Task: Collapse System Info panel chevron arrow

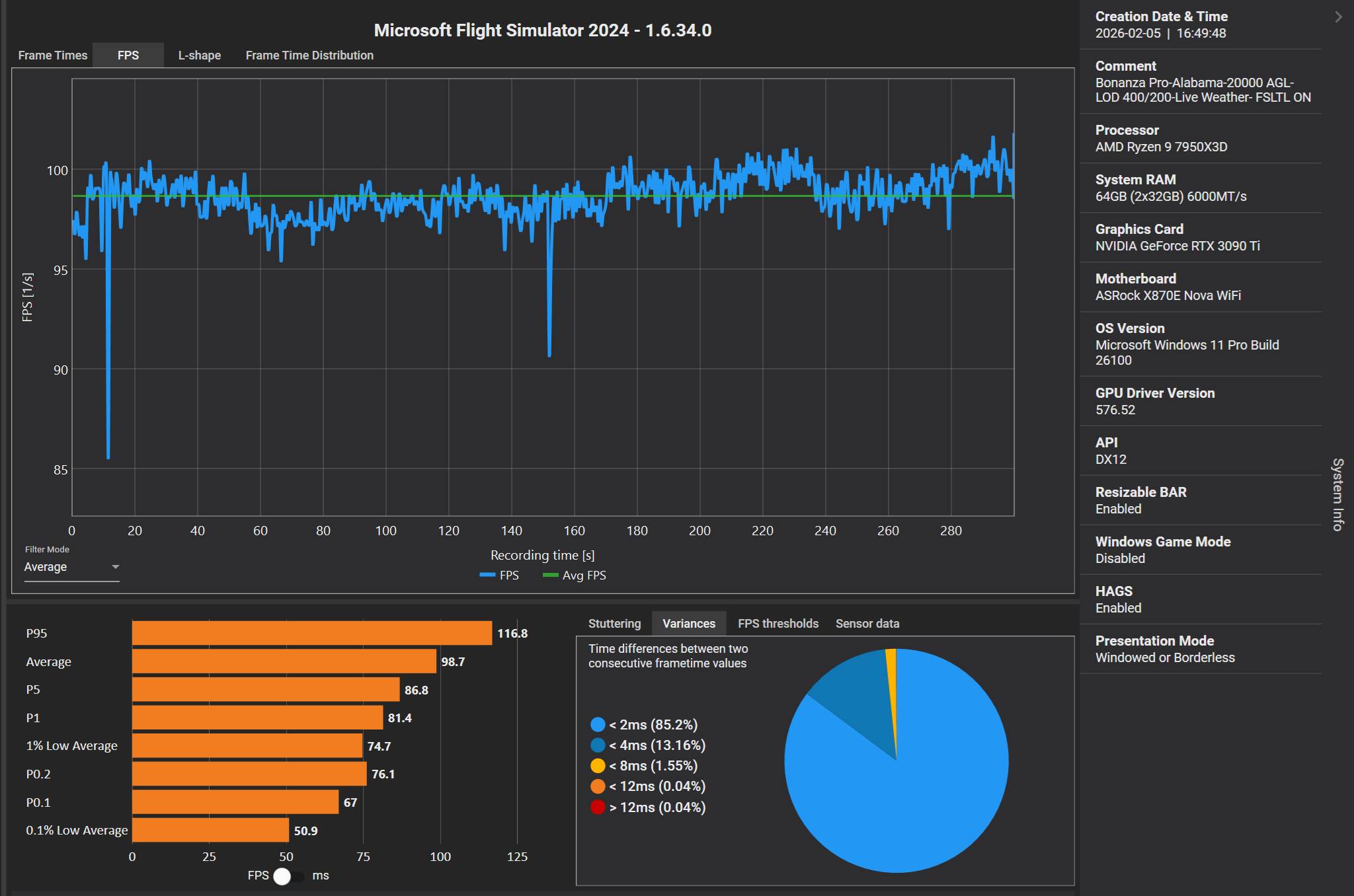Action: click(1338, 17)
